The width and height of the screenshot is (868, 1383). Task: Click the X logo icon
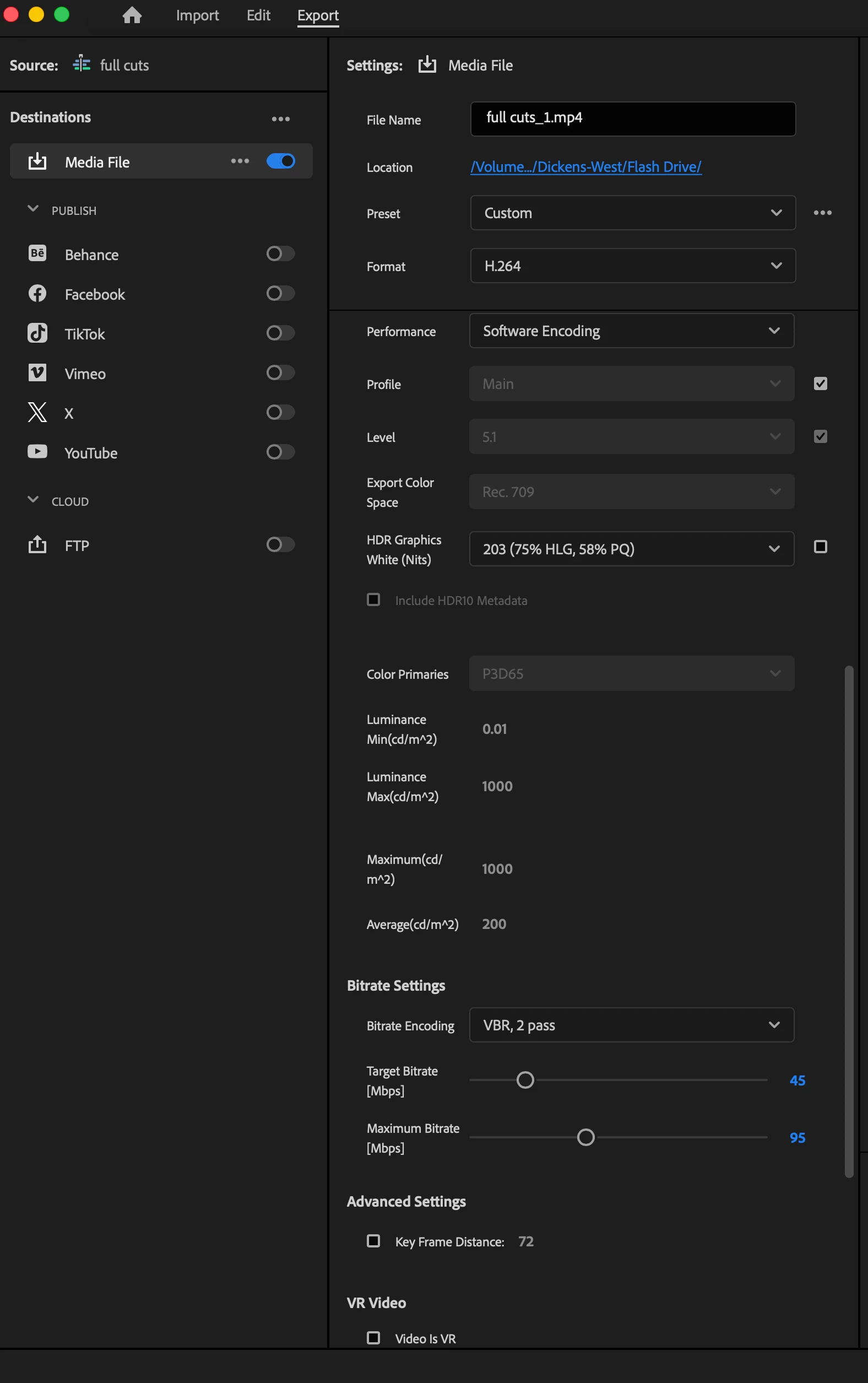(x=37, y=412)
